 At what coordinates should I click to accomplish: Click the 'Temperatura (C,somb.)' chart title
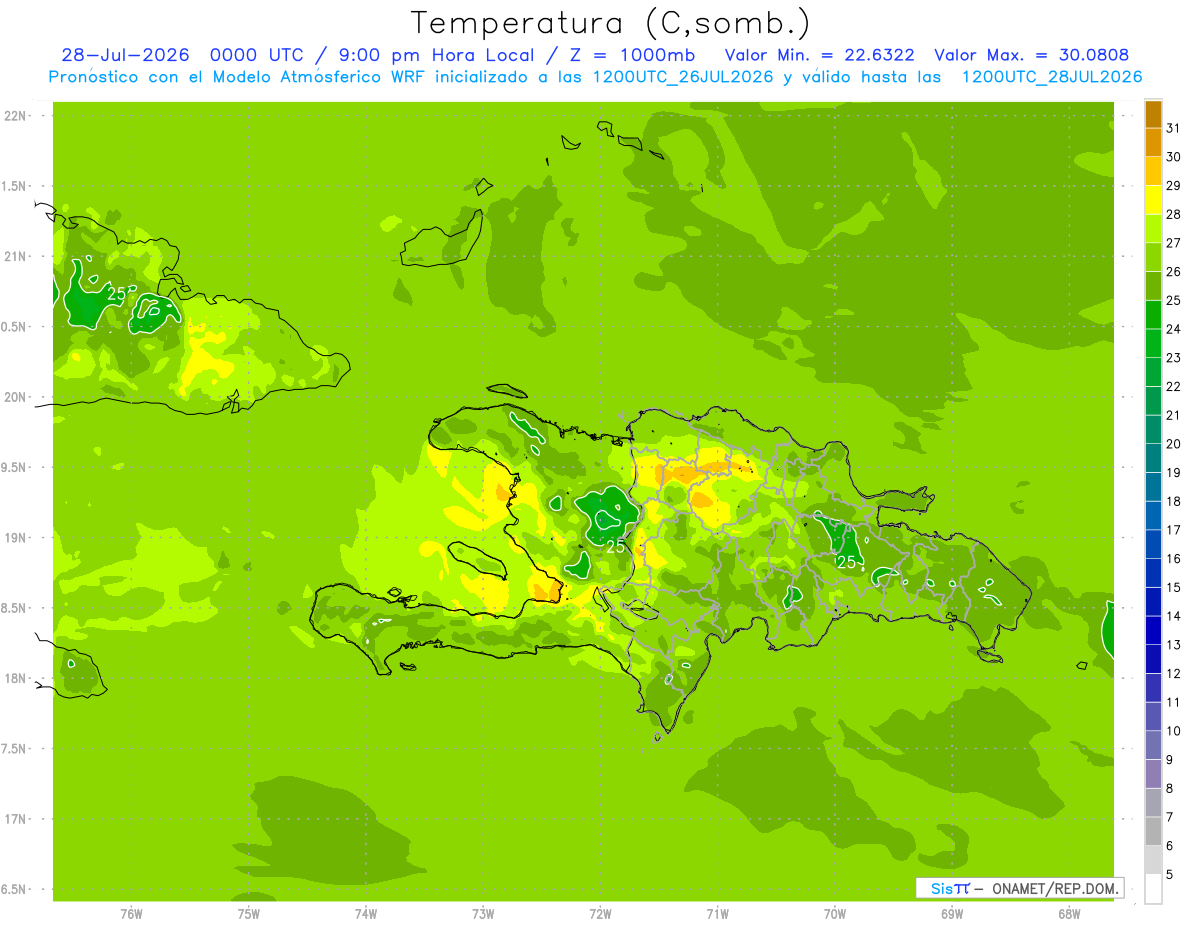tap(611, 22)
